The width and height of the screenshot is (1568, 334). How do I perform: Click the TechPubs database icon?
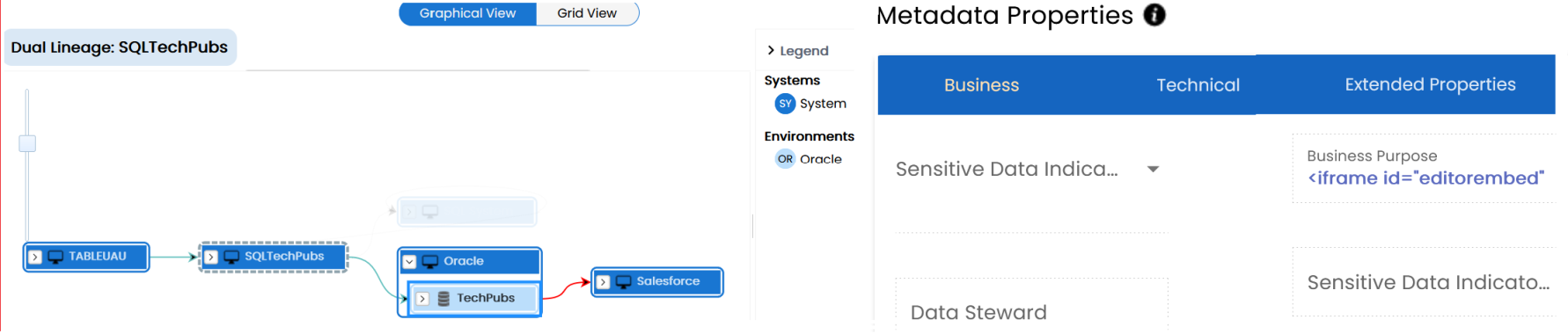(443, 299)
